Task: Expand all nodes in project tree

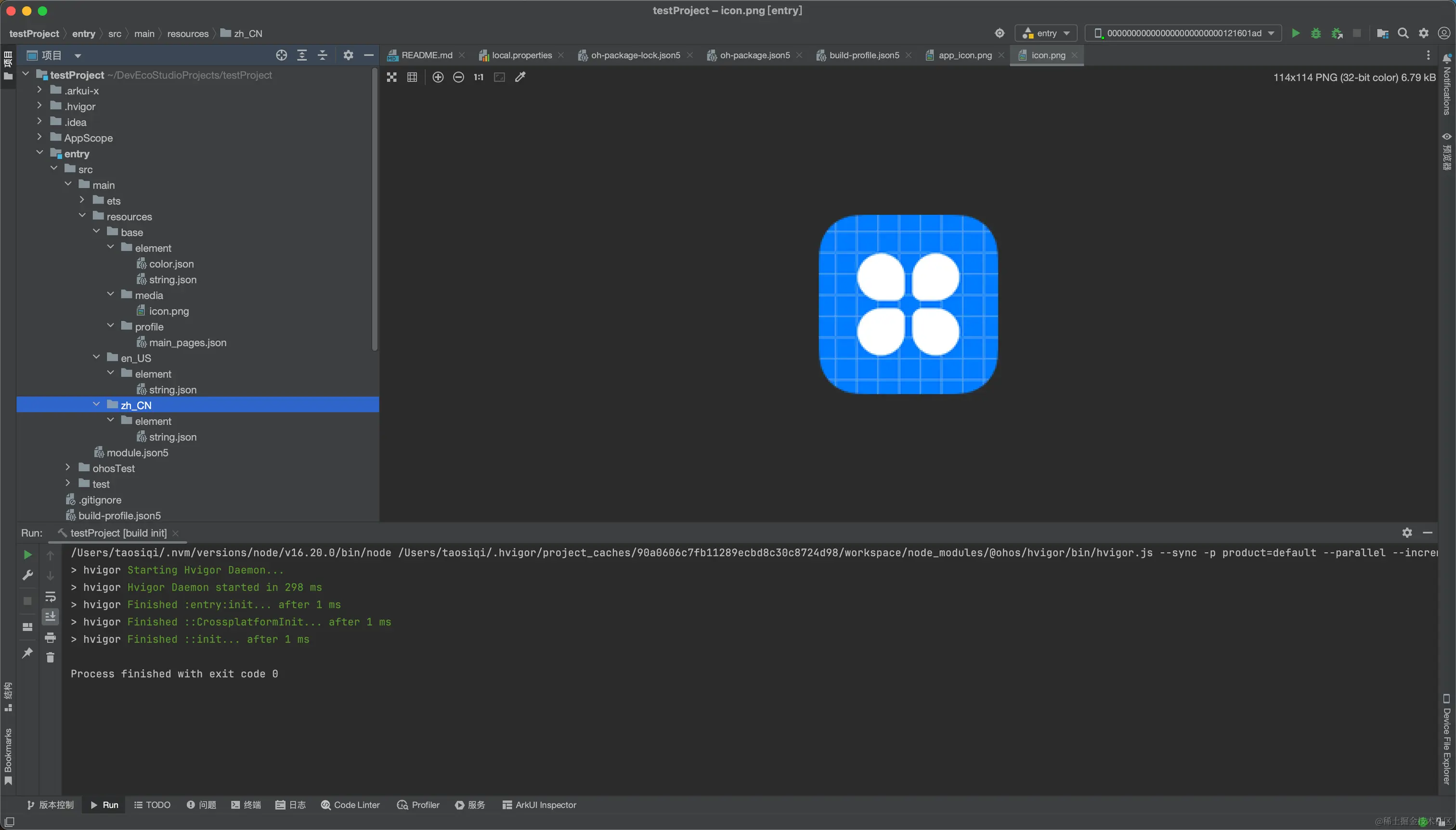Action: 302,55
